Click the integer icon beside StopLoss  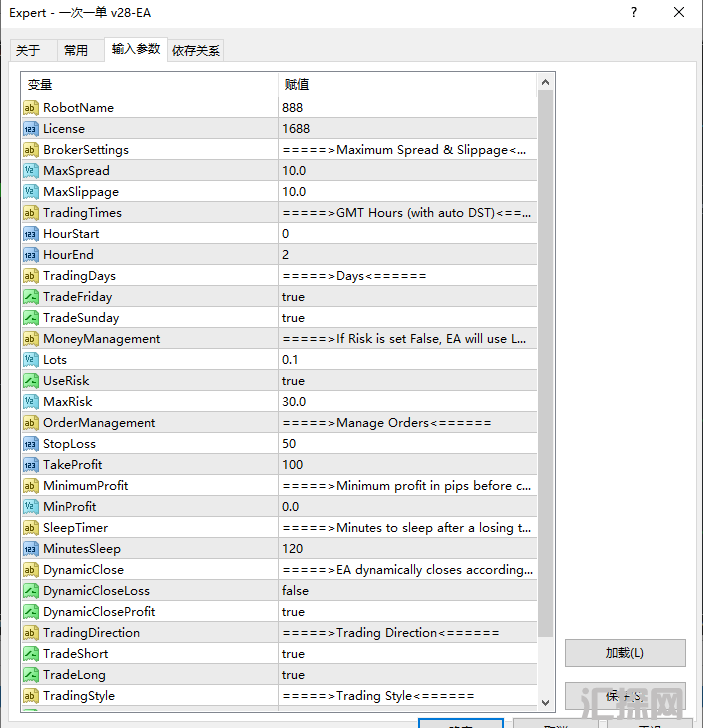pos(30,444)
